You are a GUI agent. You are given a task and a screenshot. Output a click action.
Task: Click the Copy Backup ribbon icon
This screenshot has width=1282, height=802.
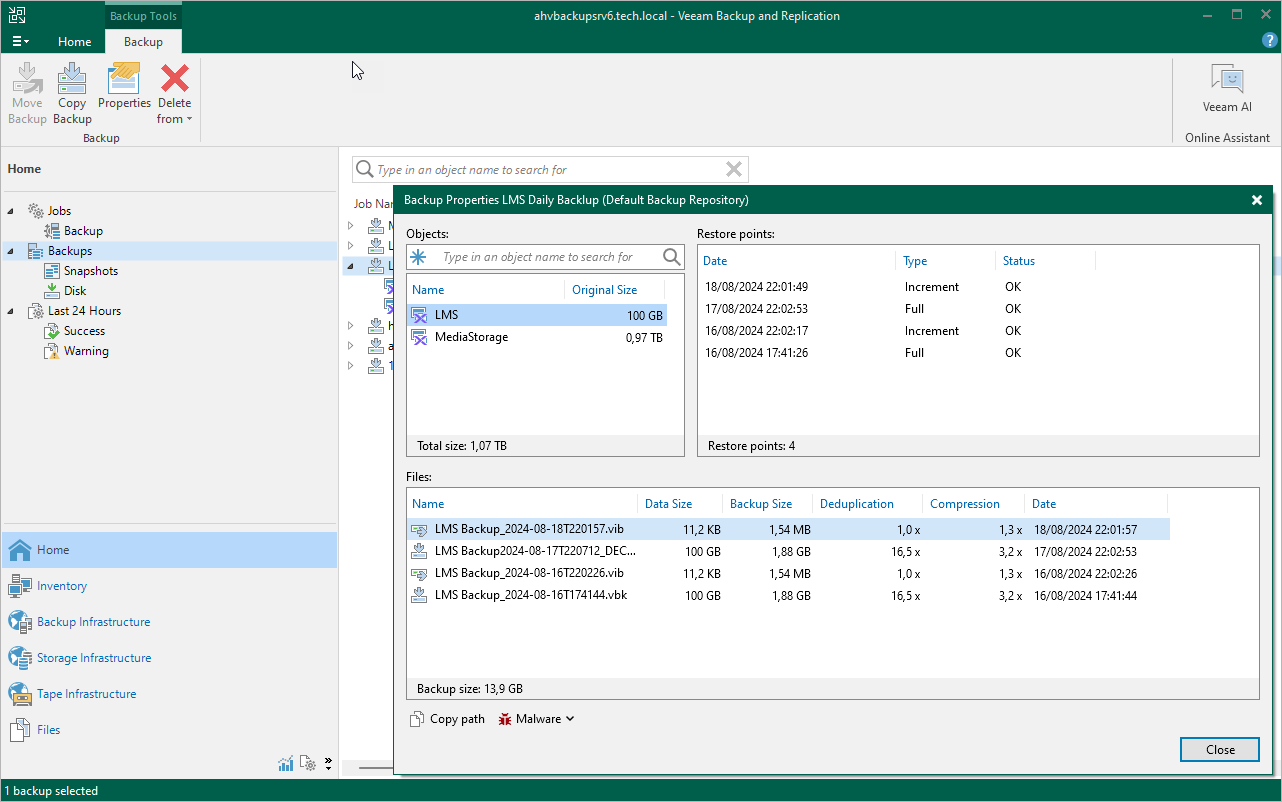[x=72, y=94]
